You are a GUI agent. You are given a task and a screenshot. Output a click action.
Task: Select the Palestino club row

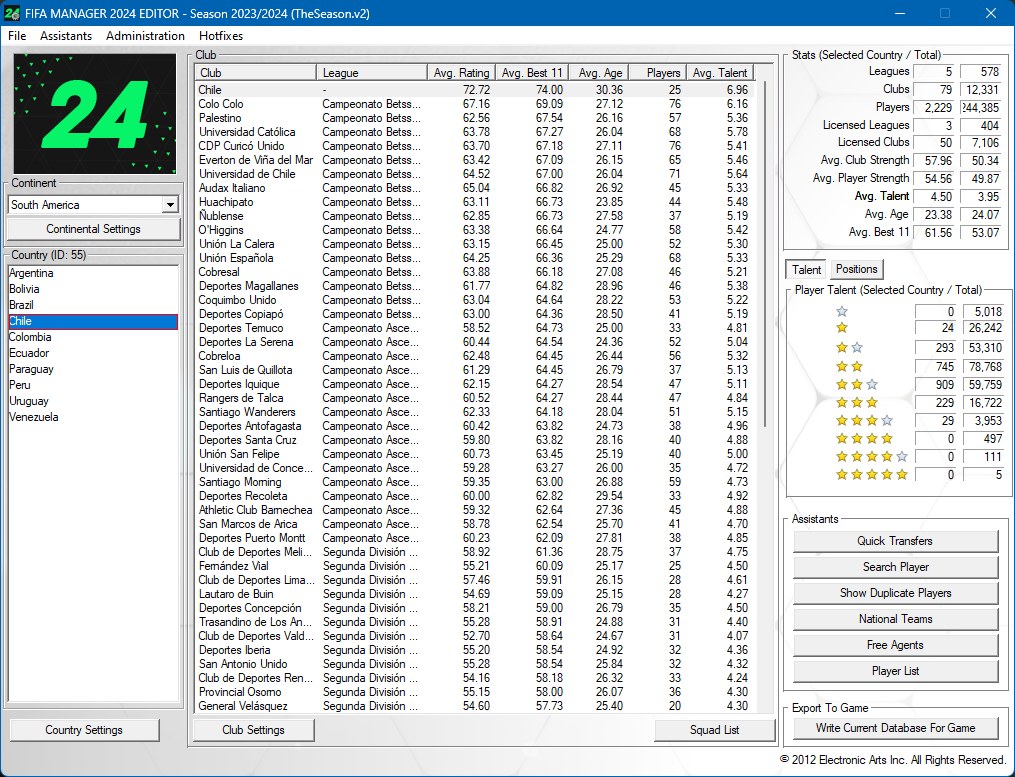coord(474,118)
